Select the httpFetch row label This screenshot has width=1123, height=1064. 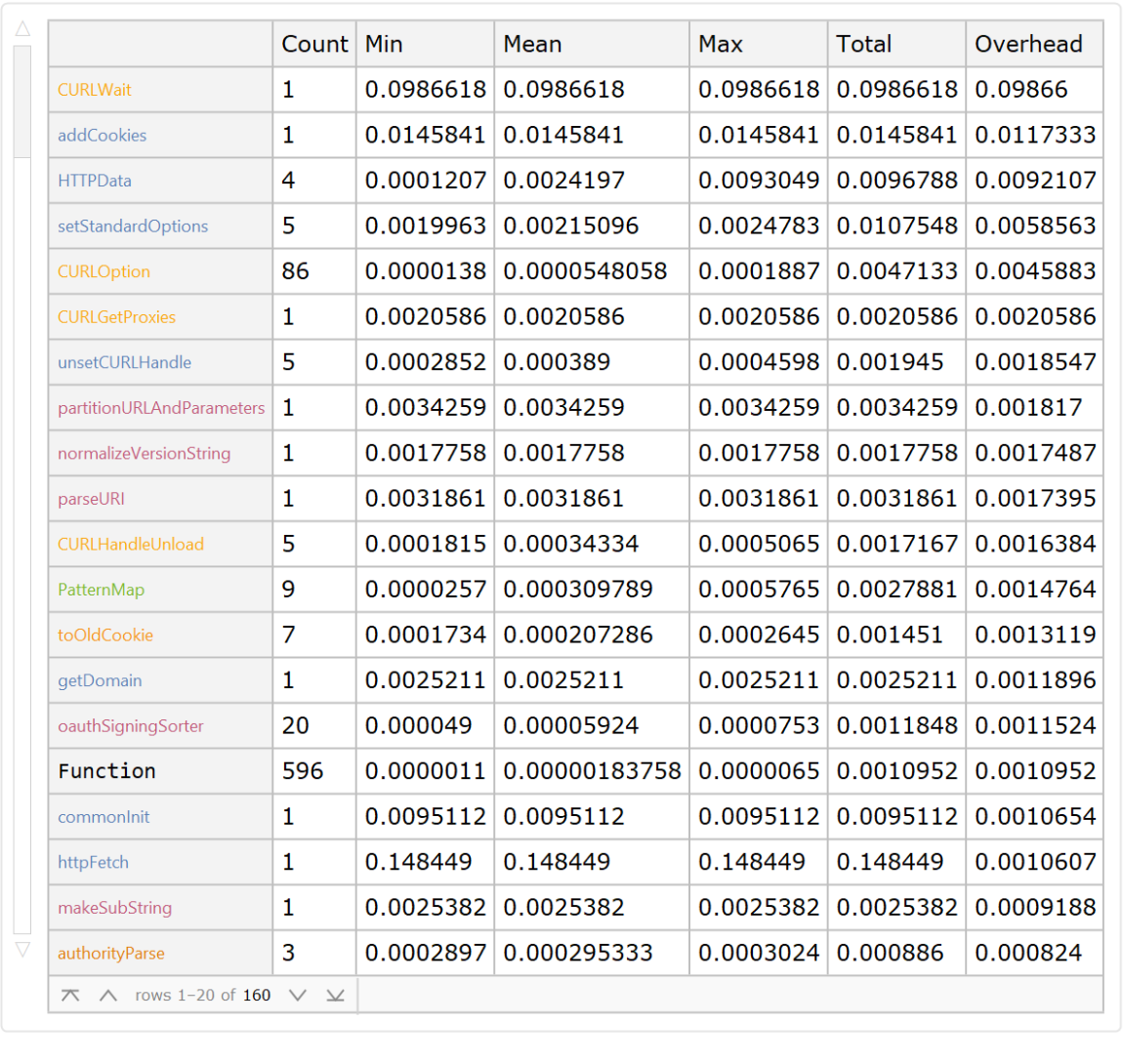[x=93, y=862]
